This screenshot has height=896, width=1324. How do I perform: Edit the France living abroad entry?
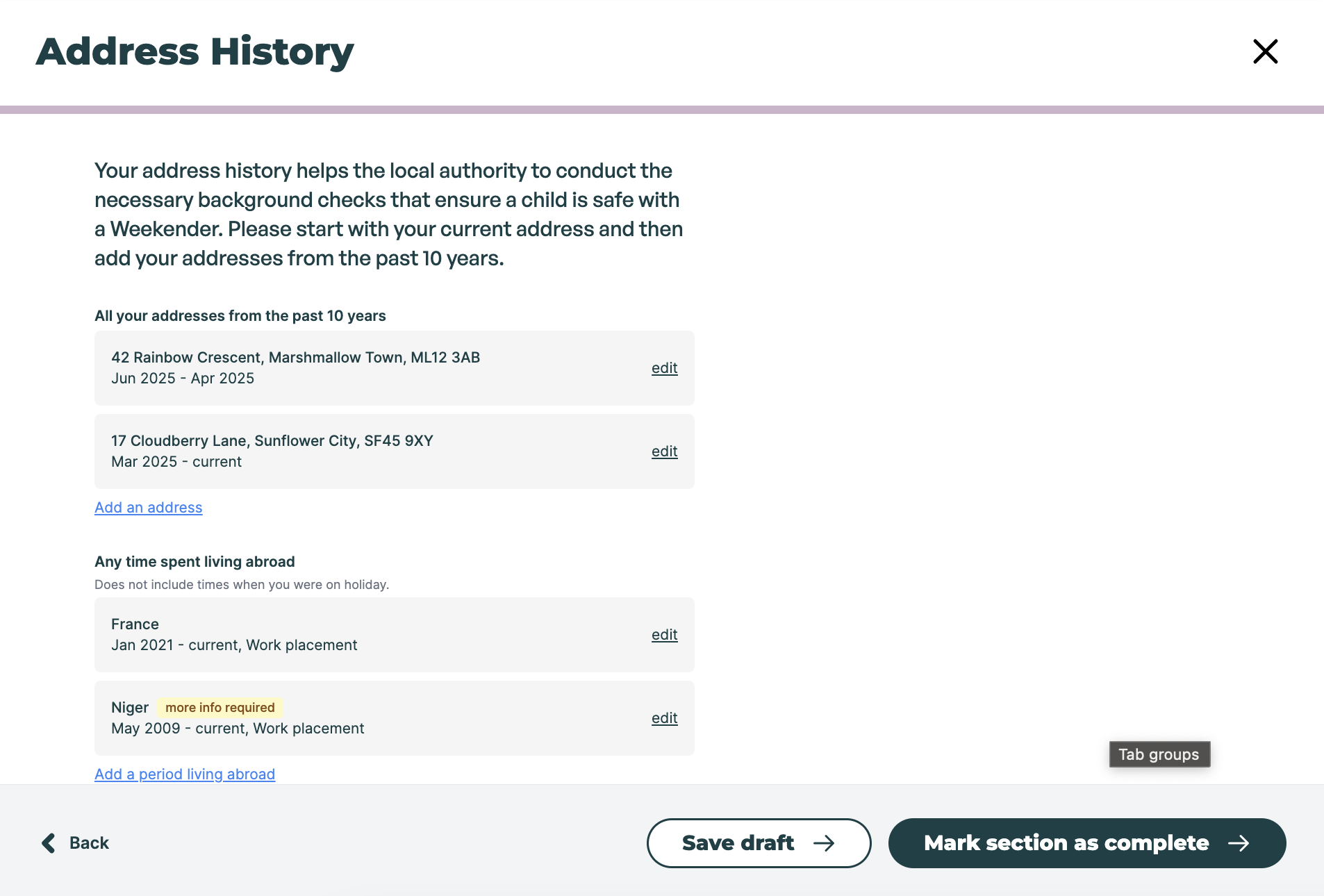point(664,634)
